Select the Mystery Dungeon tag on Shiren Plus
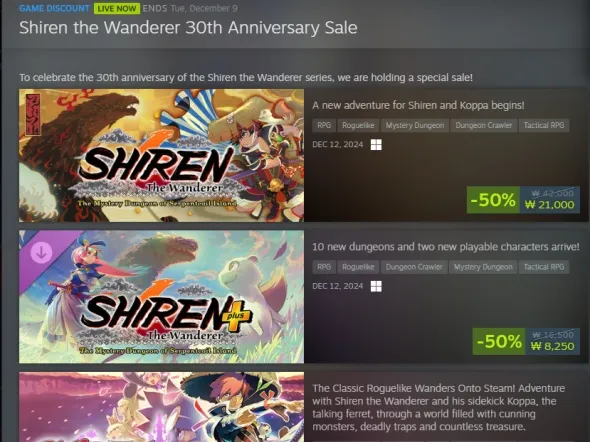Image resolution: width=590 pixels, height=442 pixels. click(483, 267)
